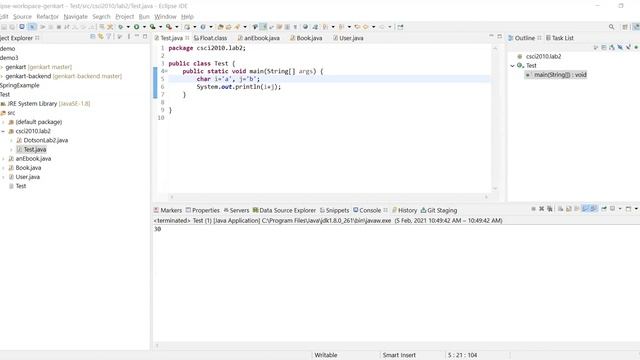Switch to the Book.java editor tab
Screen dimensions: 640x360
point(306,38)
